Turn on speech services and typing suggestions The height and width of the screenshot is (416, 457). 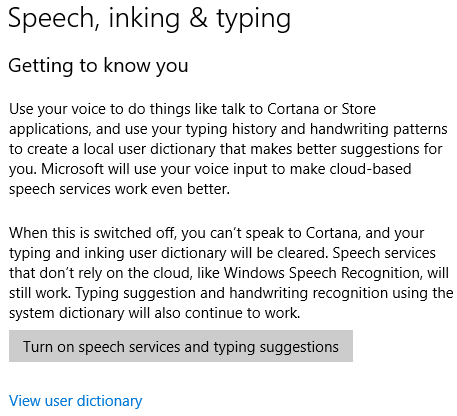(181, 346)
